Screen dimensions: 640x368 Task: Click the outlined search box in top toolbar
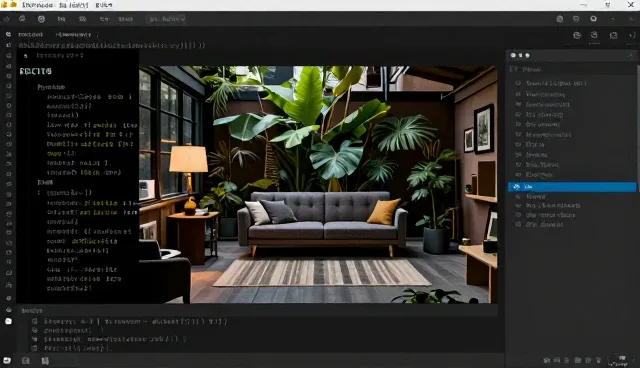167,19
